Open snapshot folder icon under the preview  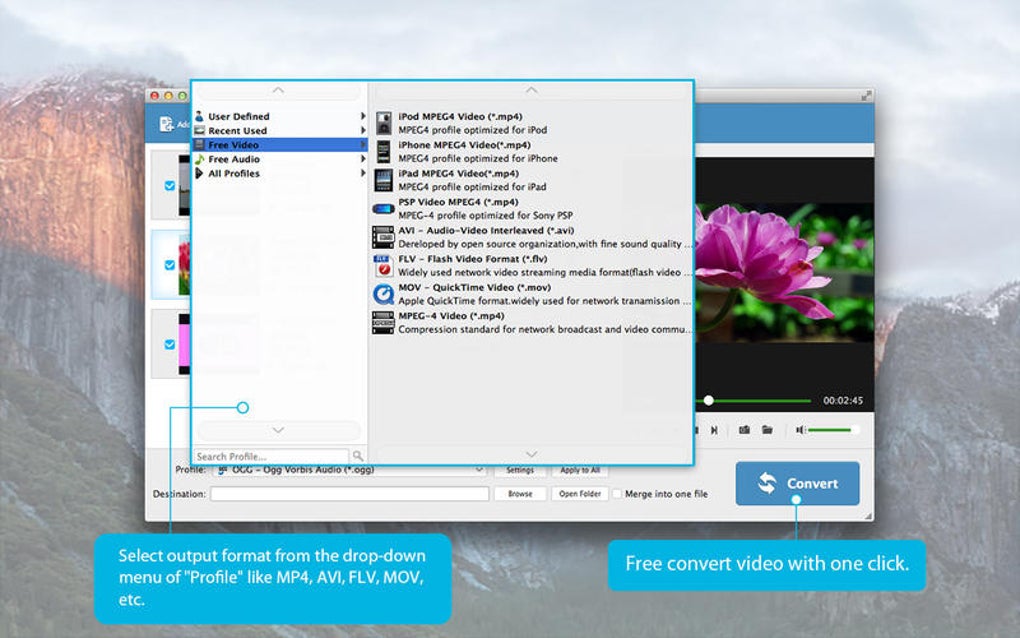[768, 430]
